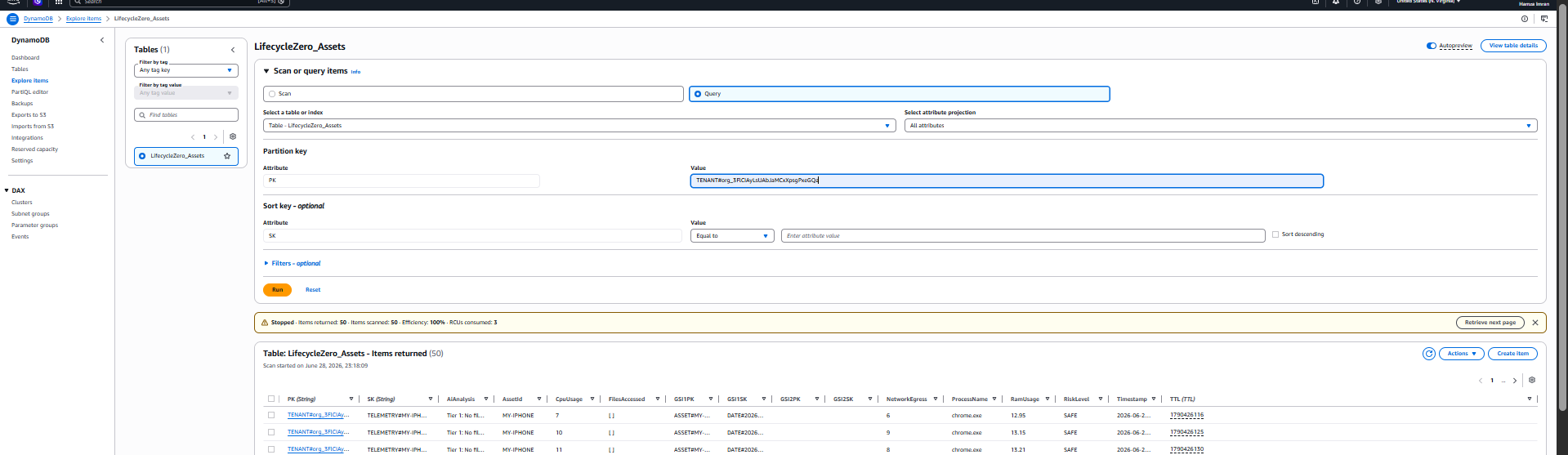Click the search magnifier in Find tables
The height and width of the screenshot is (455, 1568).
tap(142, 115)
